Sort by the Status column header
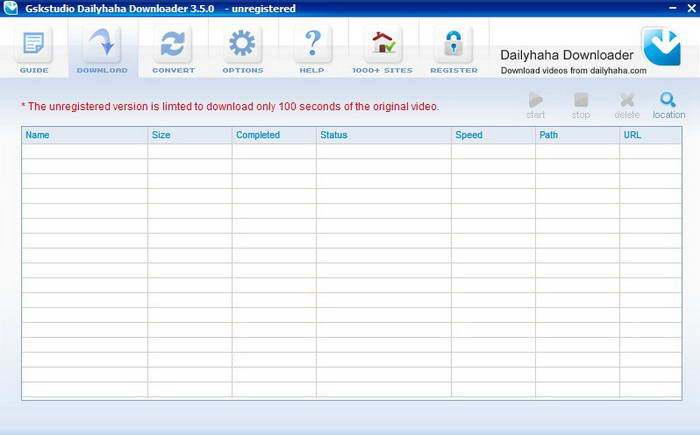The height and width of the screenshot is (435, 700). (384, 135)
